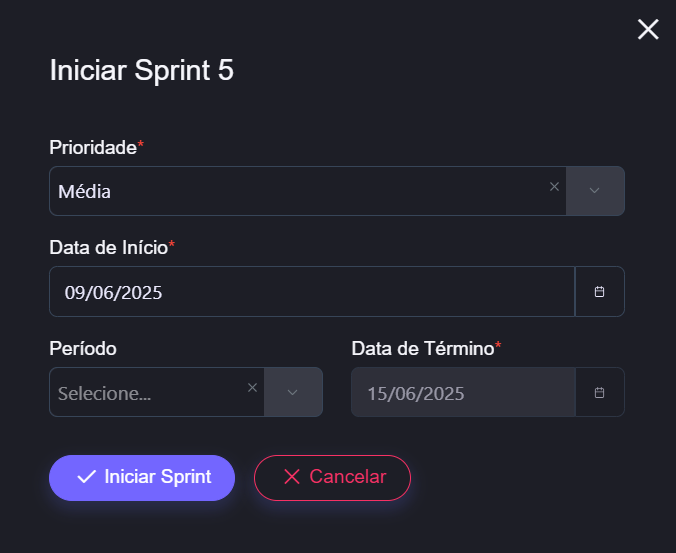Image resolution: width=676 pixels, height=553 pixels.
Task: Clear the selected Prioridade value Média
Action: coord(554,186)
